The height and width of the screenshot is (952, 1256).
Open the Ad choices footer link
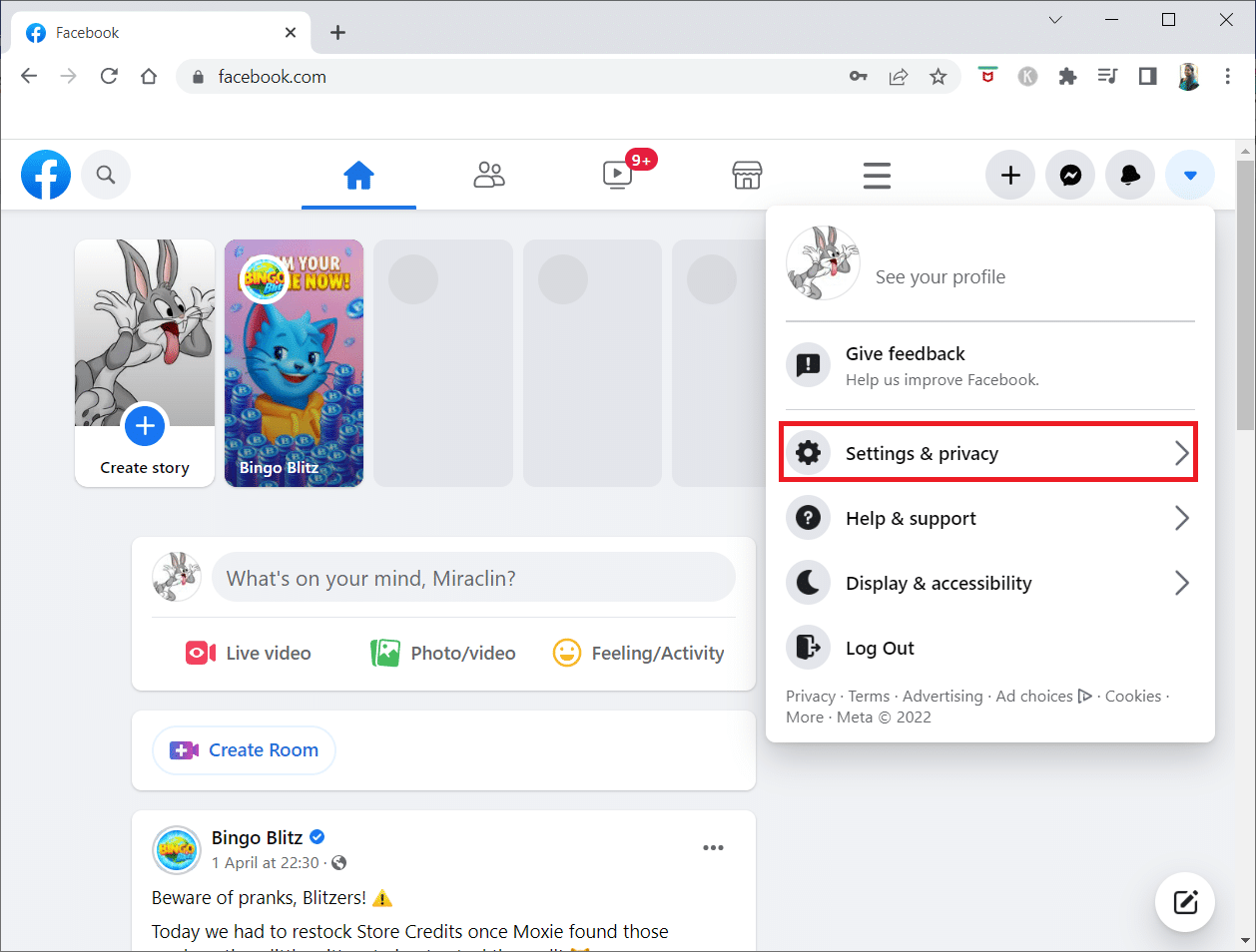[x=1043, y=697]
